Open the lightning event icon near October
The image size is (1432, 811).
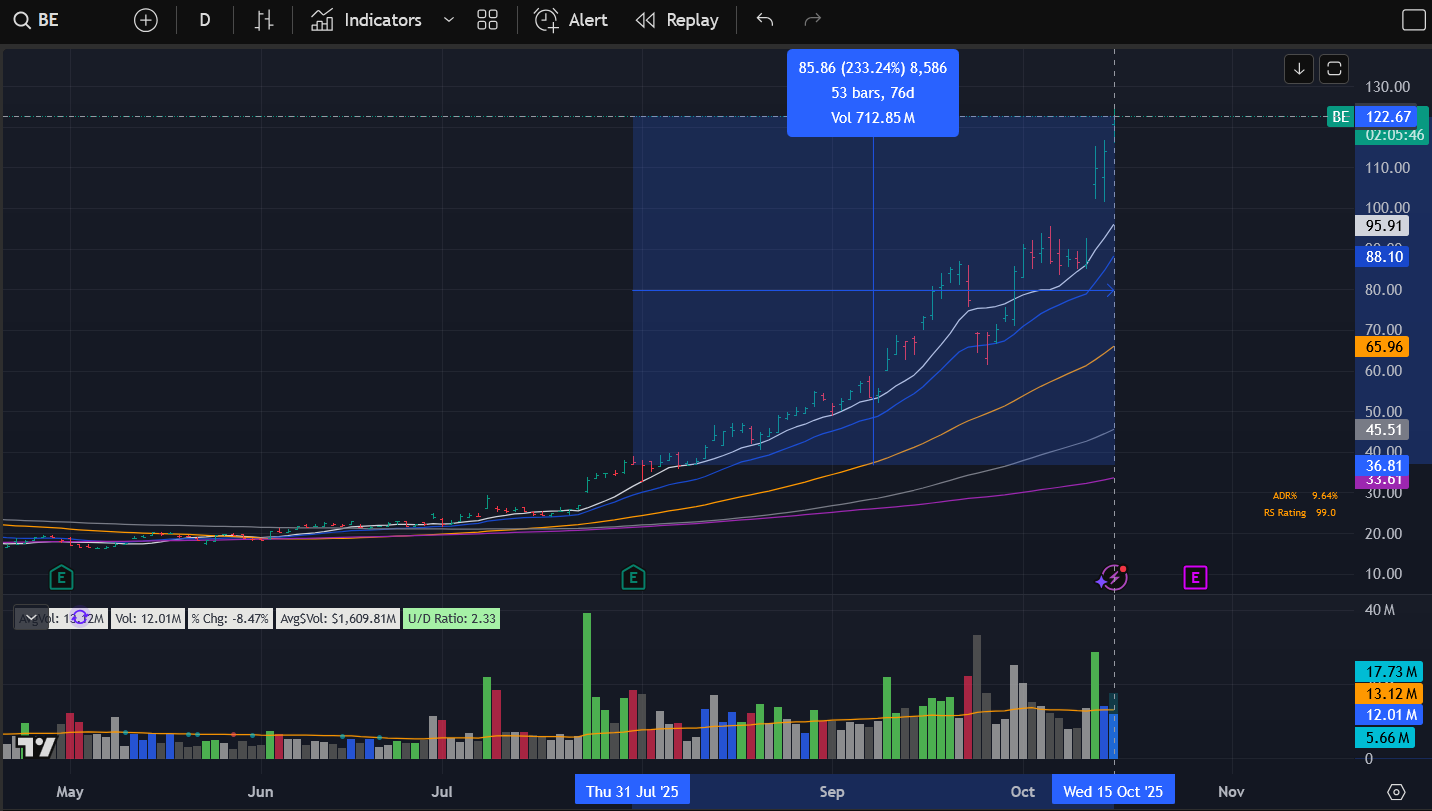coord(1113,578)
